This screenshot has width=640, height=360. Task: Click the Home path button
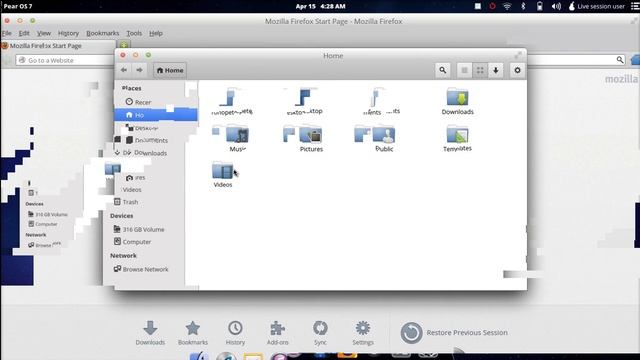point(170,70)
